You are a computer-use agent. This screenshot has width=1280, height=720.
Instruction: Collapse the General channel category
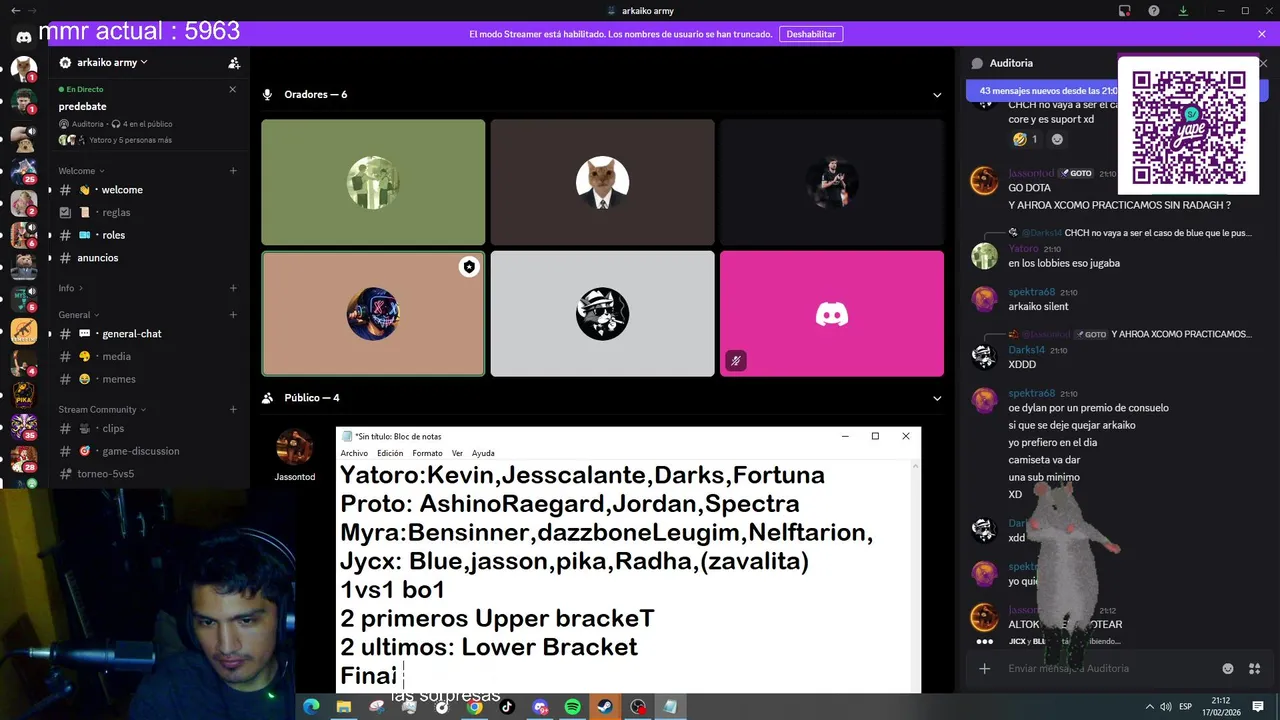point(79,315)
